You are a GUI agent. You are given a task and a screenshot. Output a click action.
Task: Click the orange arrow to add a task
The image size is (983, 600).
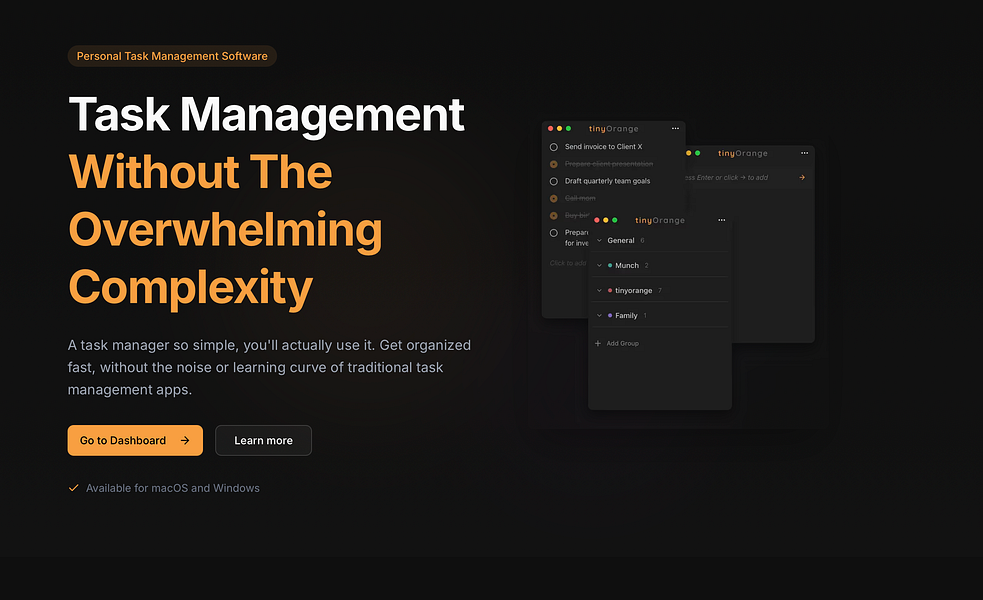click(x=802, y=177)
